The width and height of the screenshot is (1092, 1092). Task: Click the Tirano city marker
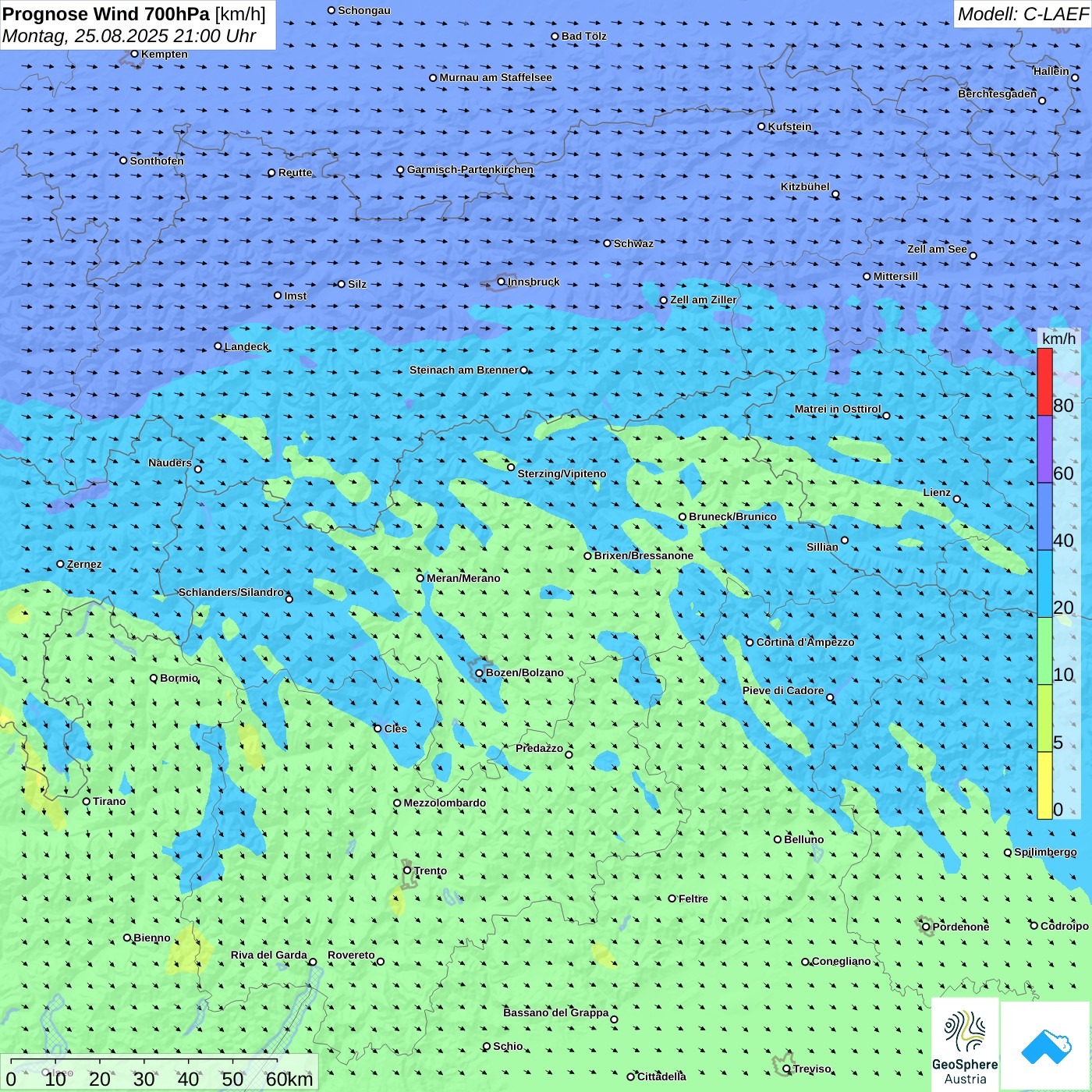tap(87, 801)
